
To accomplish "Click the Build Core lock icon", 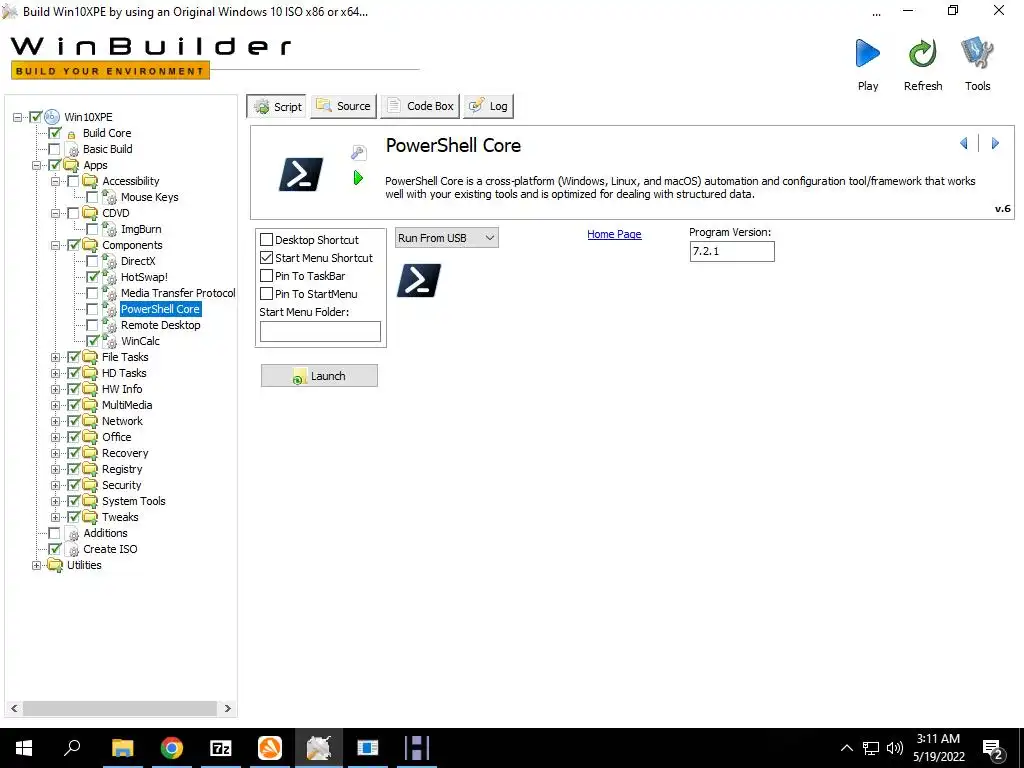I will (x=71, y=134).
